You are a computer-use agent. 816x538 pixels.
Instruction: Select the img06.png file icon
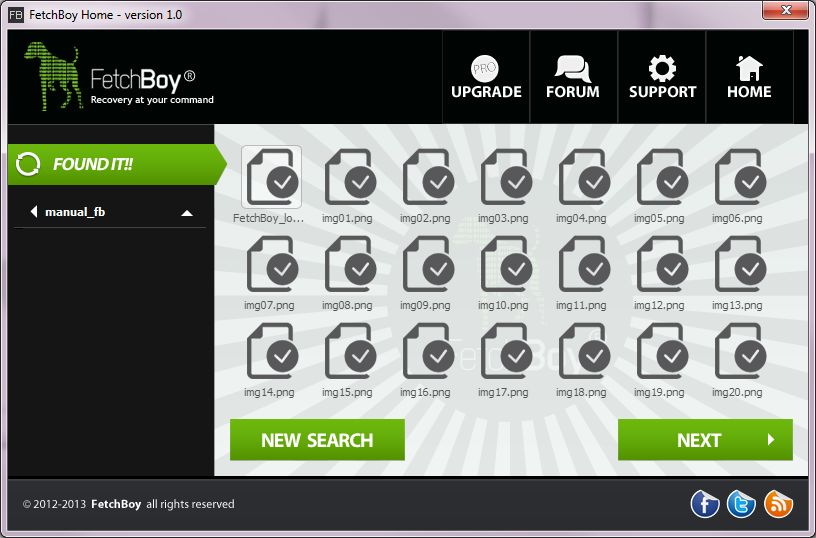(740, 177)
